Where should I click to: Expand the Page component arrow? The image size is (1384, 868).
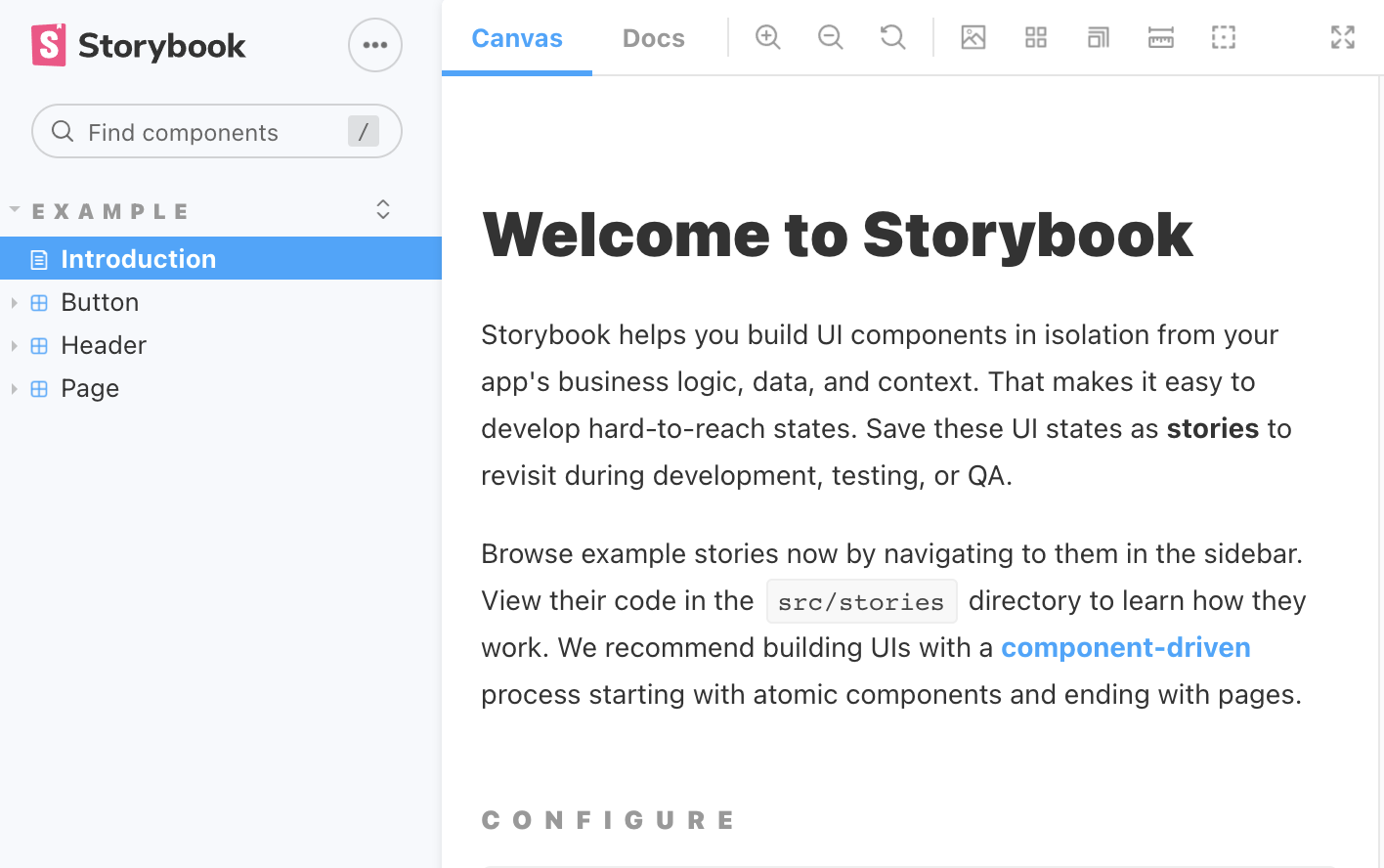[x=15, y=388]
